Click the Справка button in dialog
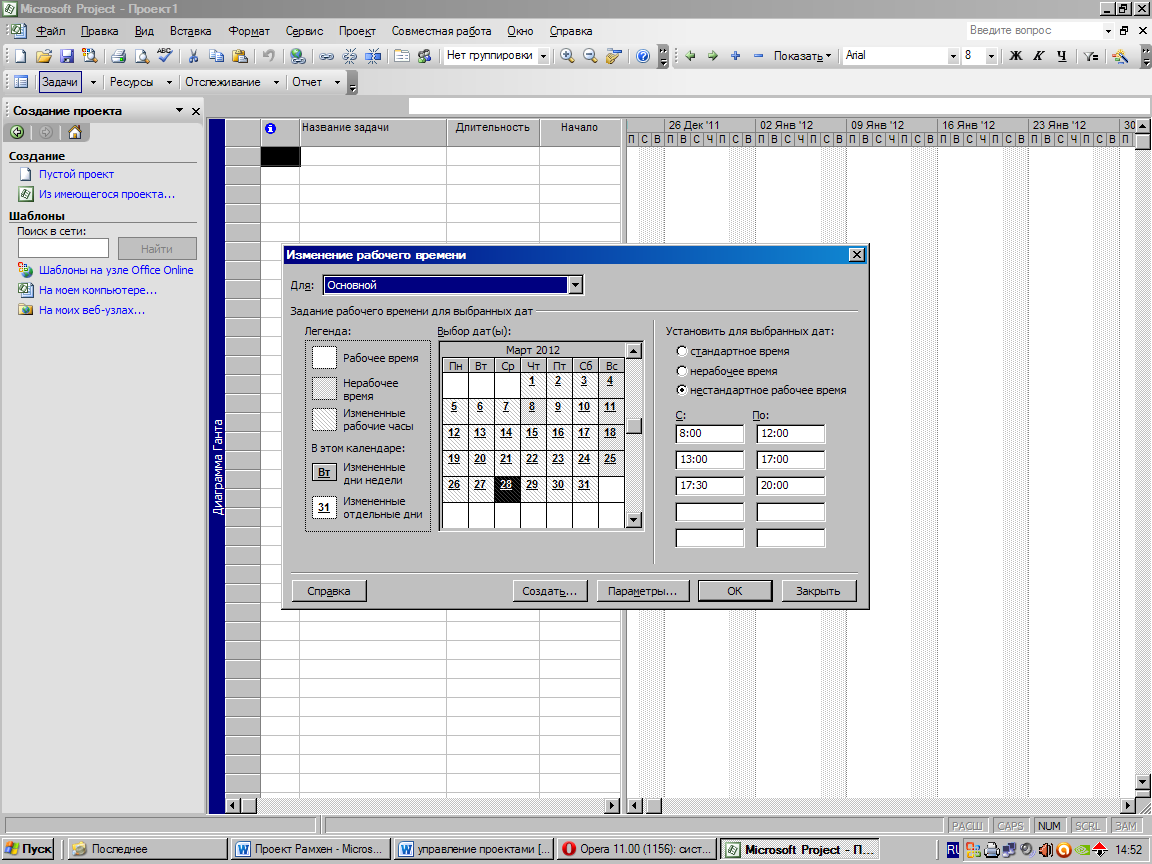 pos(328,591)
